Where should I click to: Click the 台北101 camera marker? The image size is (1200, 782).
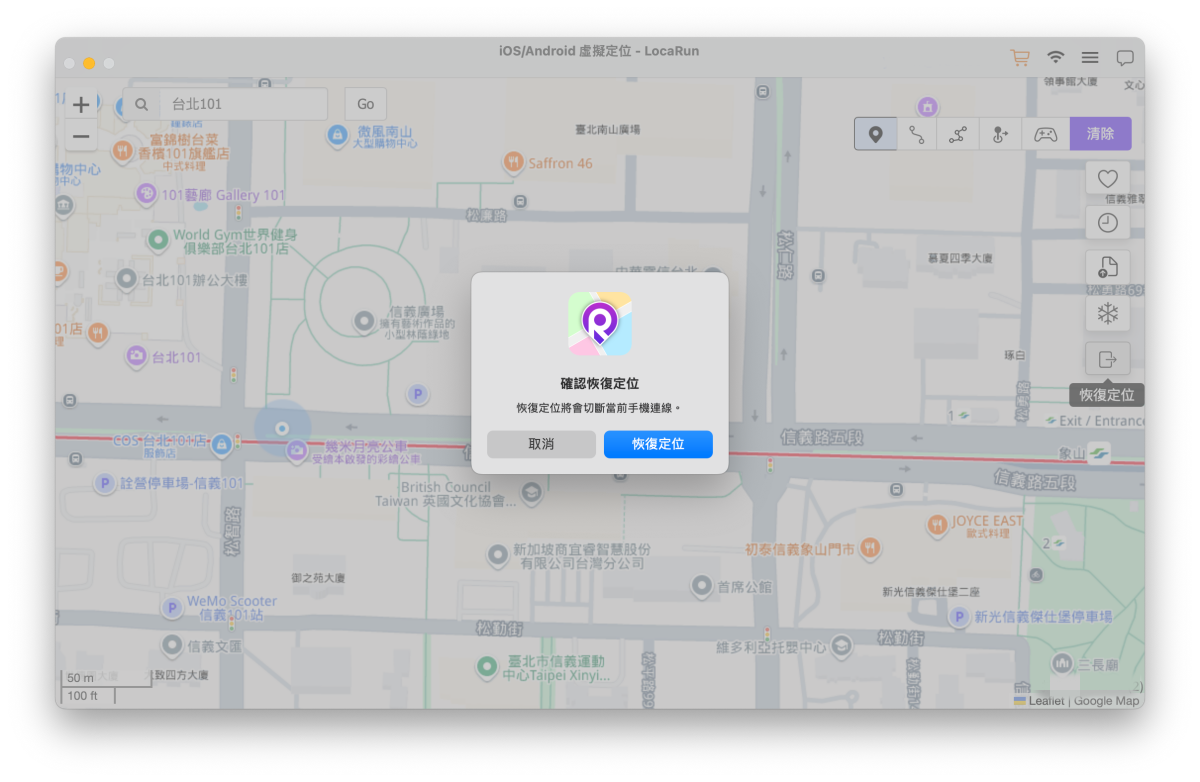136,356
